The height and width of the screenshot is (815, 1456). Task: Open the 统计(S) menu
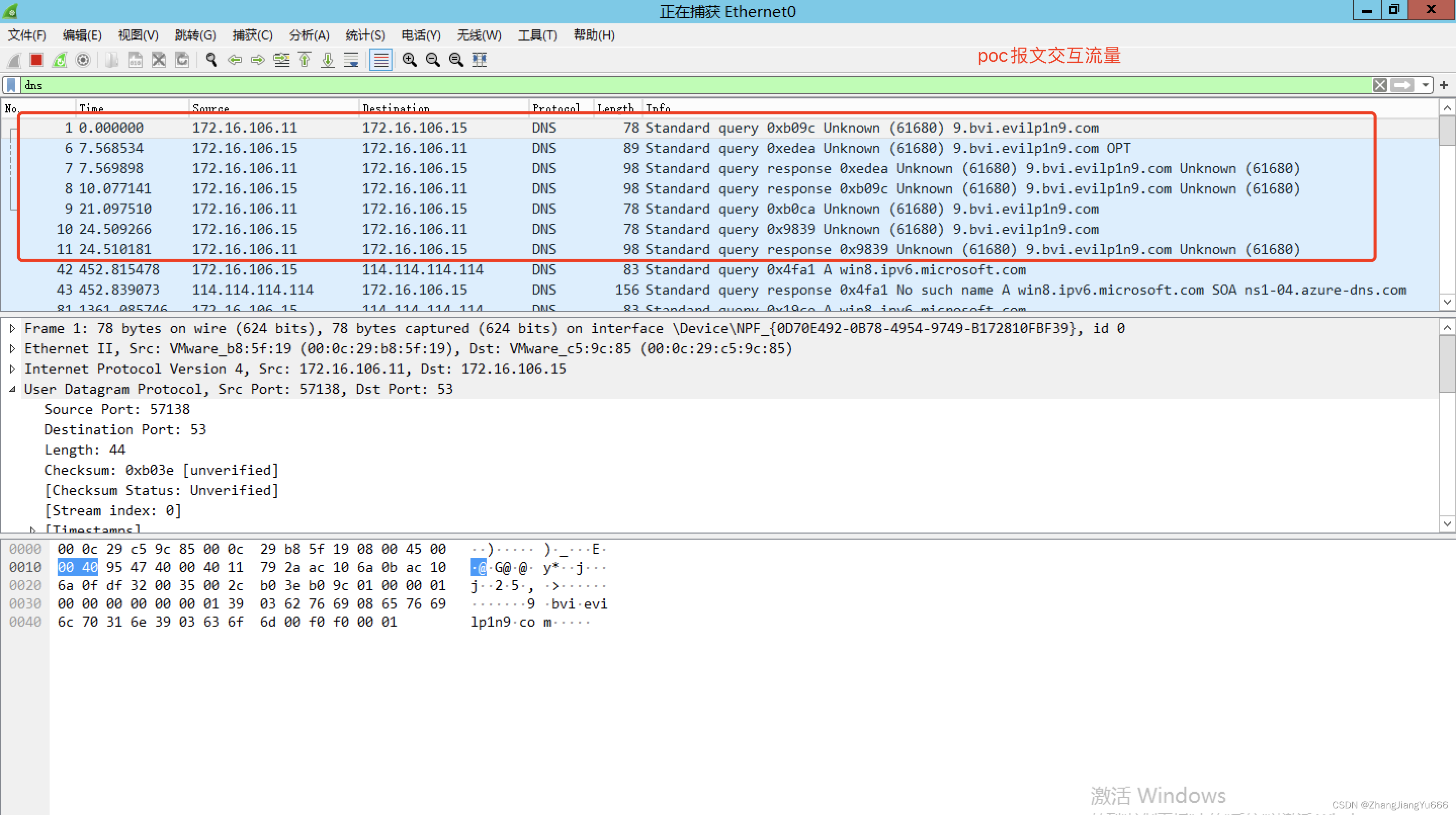365,35
